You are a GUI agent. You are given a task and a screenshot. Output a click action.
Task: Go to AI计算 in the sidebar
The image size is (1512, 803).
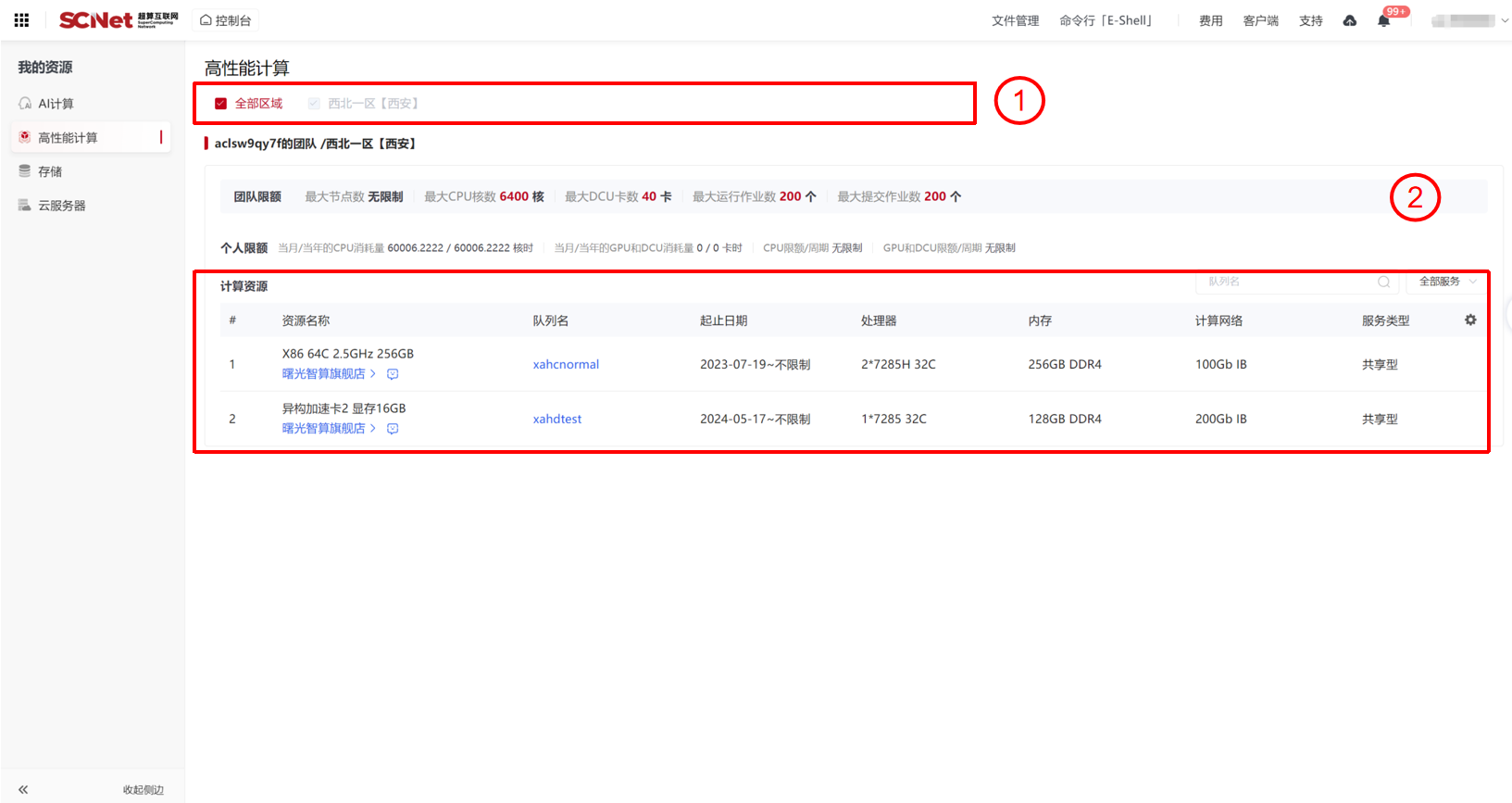[x=56, y=104]
